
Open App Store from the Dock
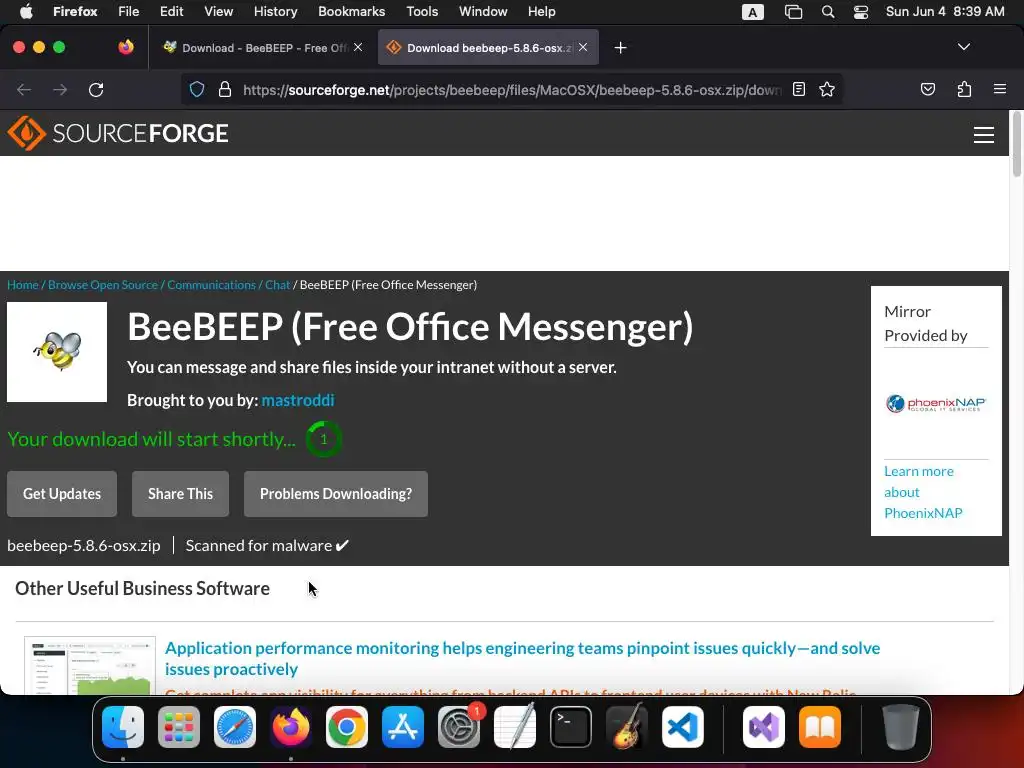tap(403, 727)
